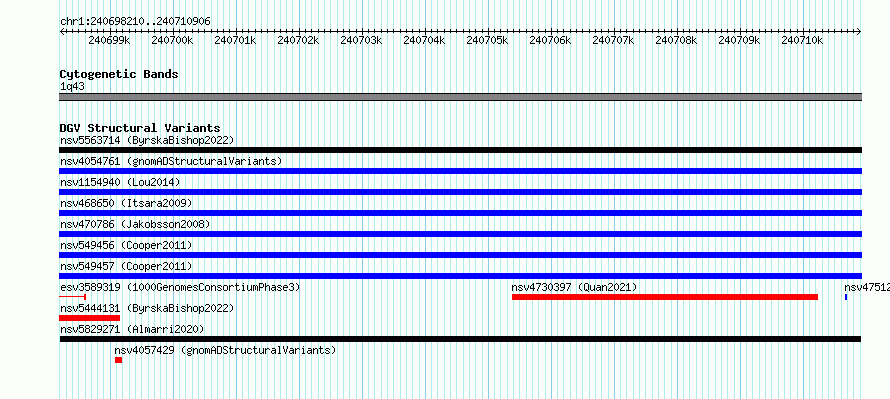Select the blue nsv4054761 variant bar
Viewport: 890px width, 399px height.
pos(460,171)
